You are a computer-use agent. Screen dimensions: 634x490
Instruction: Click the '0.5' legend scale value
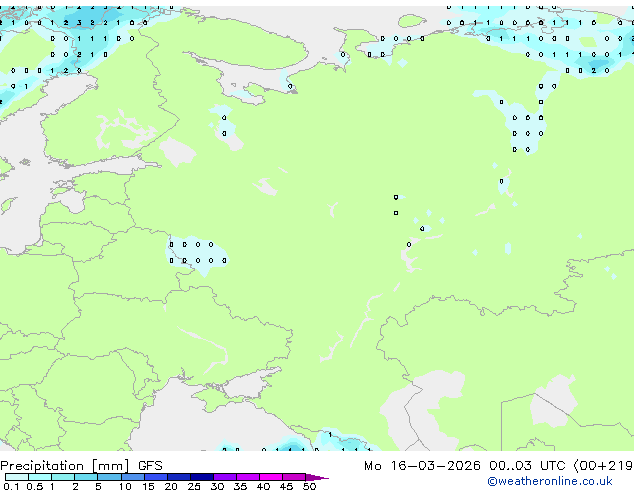(x=35, y=486)
